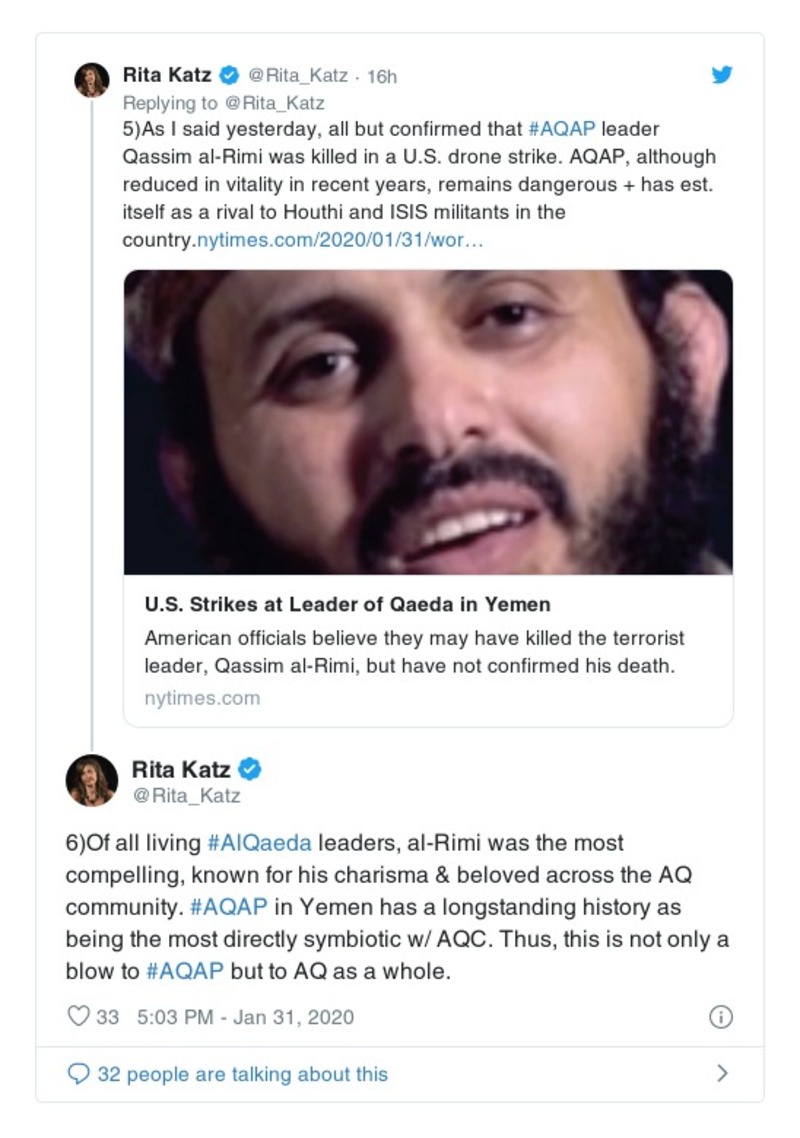Click the Rita Katz name on main tweet
Image resolution: width=800 pixels, height=1138 pixels.
coord(181,769)
